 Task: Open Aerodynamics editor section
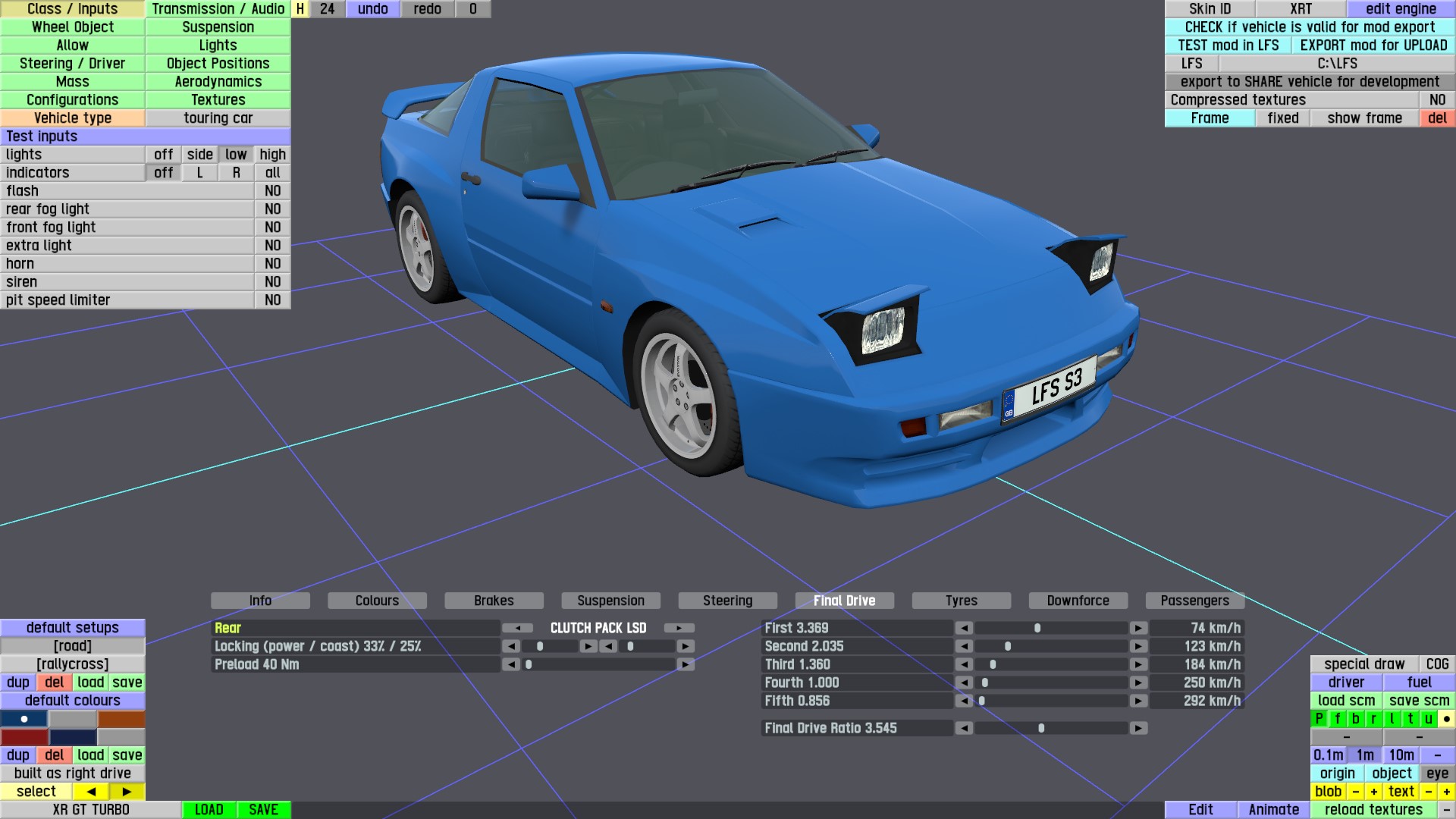218,82
